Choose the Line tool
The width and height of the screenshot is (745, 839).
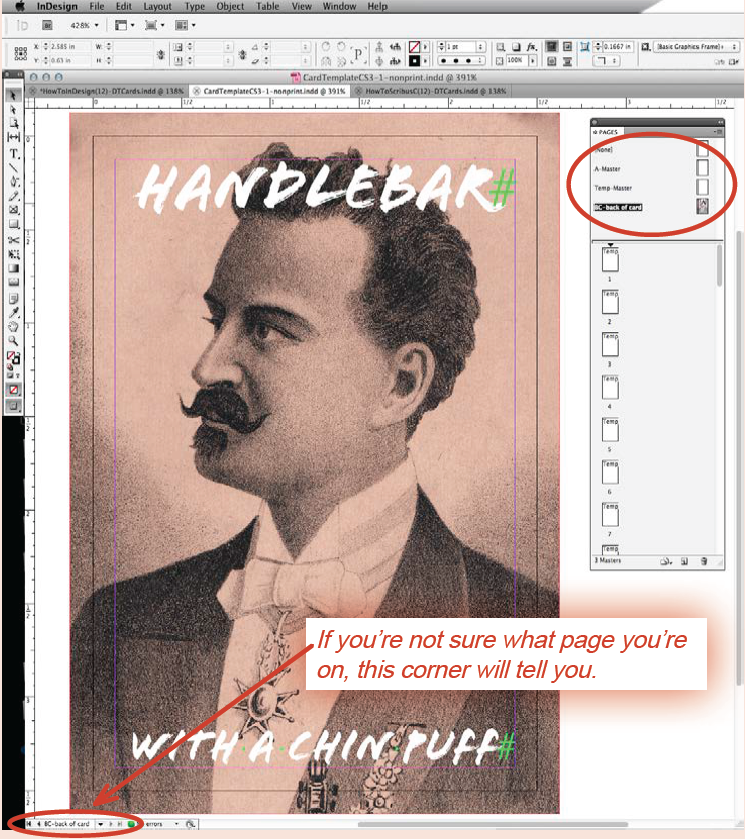coord(14,168)
